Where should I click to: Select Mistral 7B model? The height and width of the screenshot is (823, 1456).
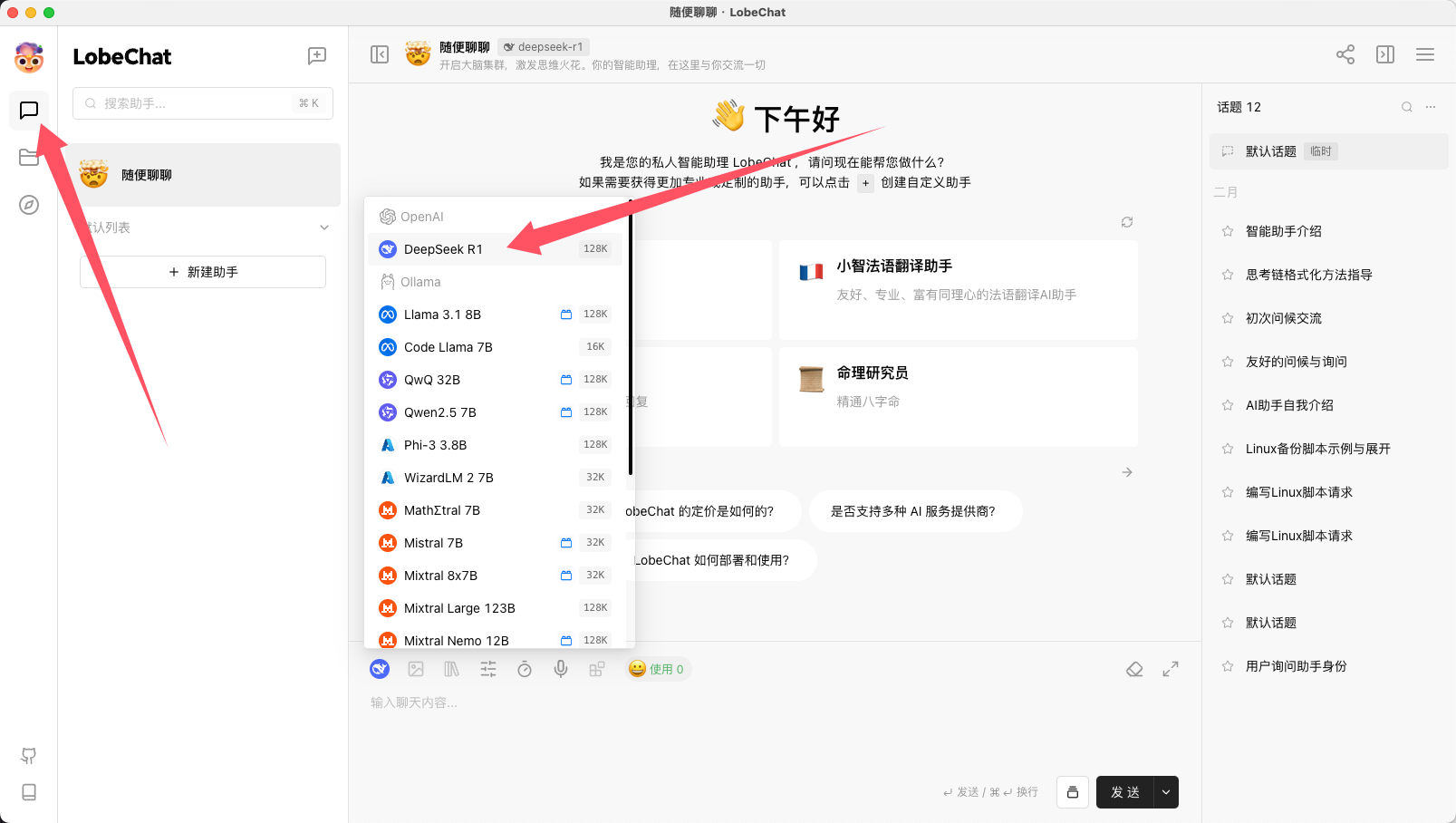pyautogui.click(x=495, y=543)
